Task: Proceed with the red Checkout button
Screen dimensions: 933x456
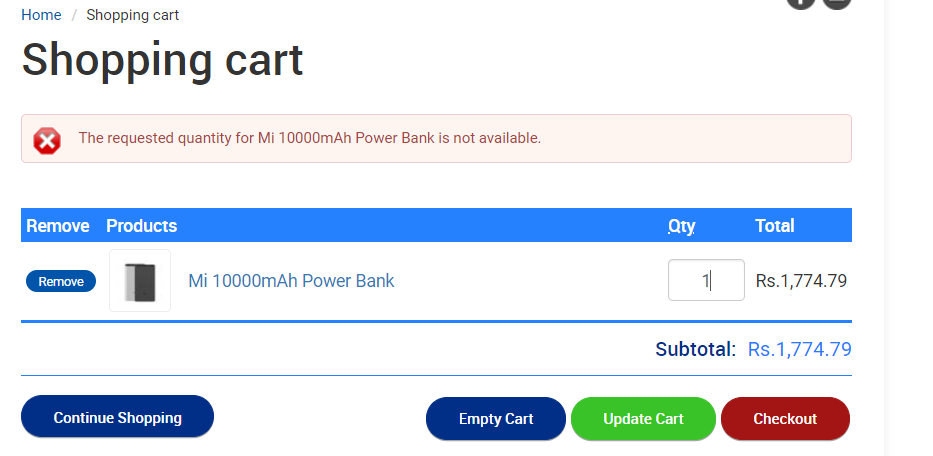Action: point(785,418)
